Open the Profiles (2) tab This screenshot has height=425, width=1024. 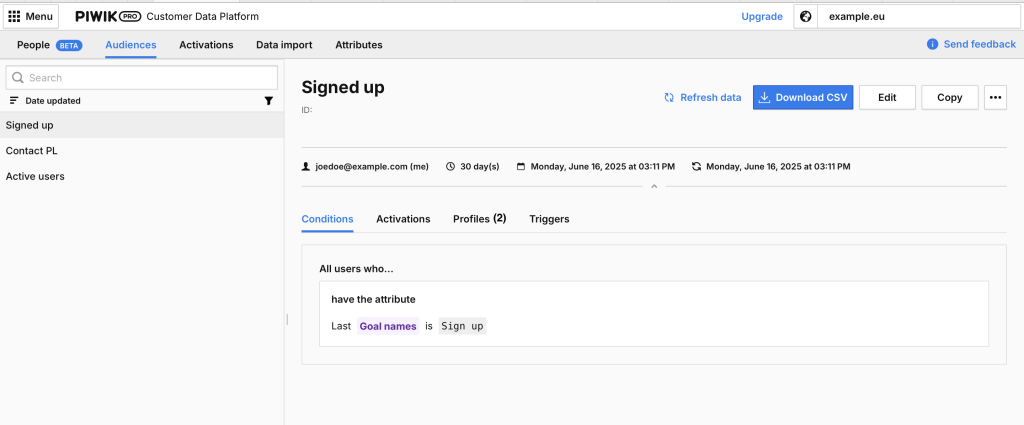click(x=479, y=219)
